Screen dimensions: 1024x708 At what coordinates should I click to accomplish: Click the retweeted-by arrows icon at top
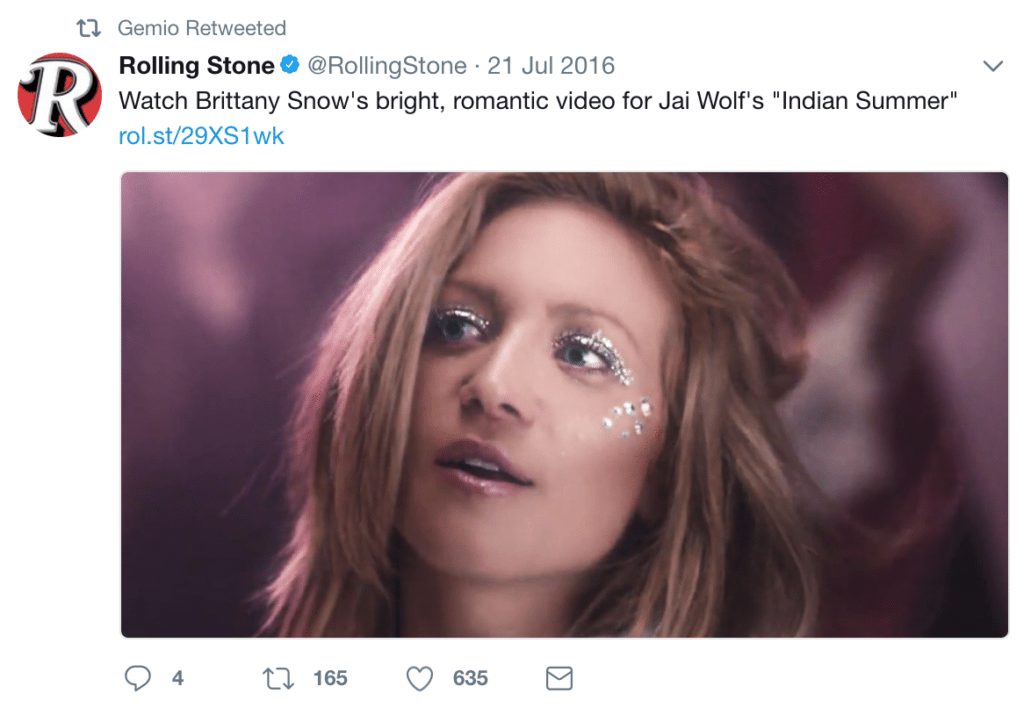89,28
